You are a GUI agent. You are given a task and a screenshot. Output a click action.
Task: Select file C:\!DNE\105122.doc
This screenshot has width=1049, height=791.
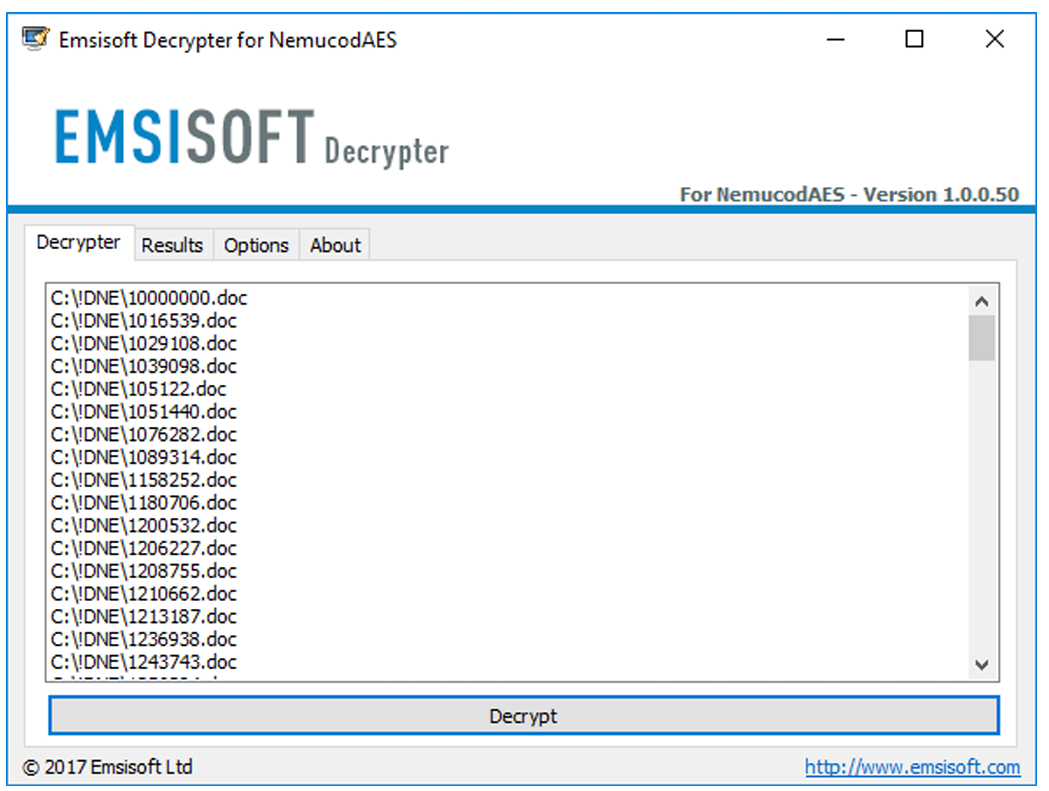tap(138, 389)
